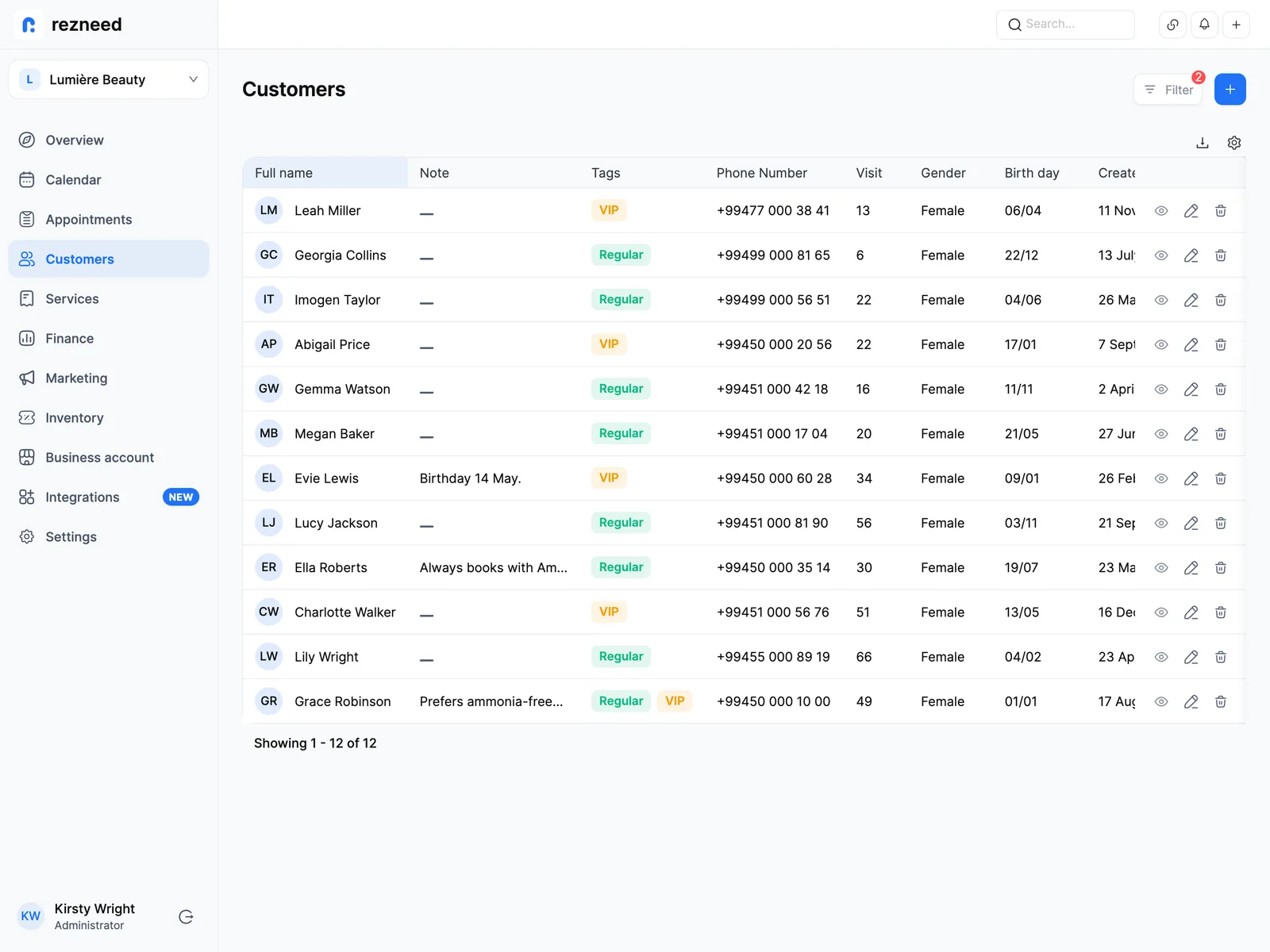This screenshot has height=952, width=1270.
Task: View Gemma Watson with eye icon
Action: point(1161,390)
